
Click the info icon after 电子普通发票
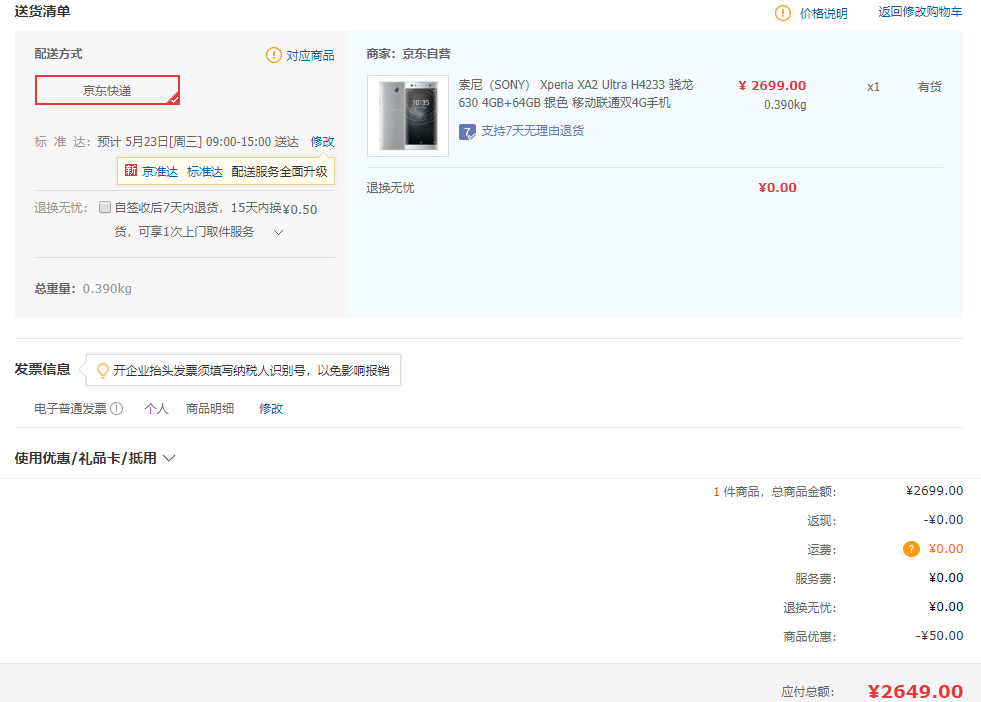[x=118, y=408]
